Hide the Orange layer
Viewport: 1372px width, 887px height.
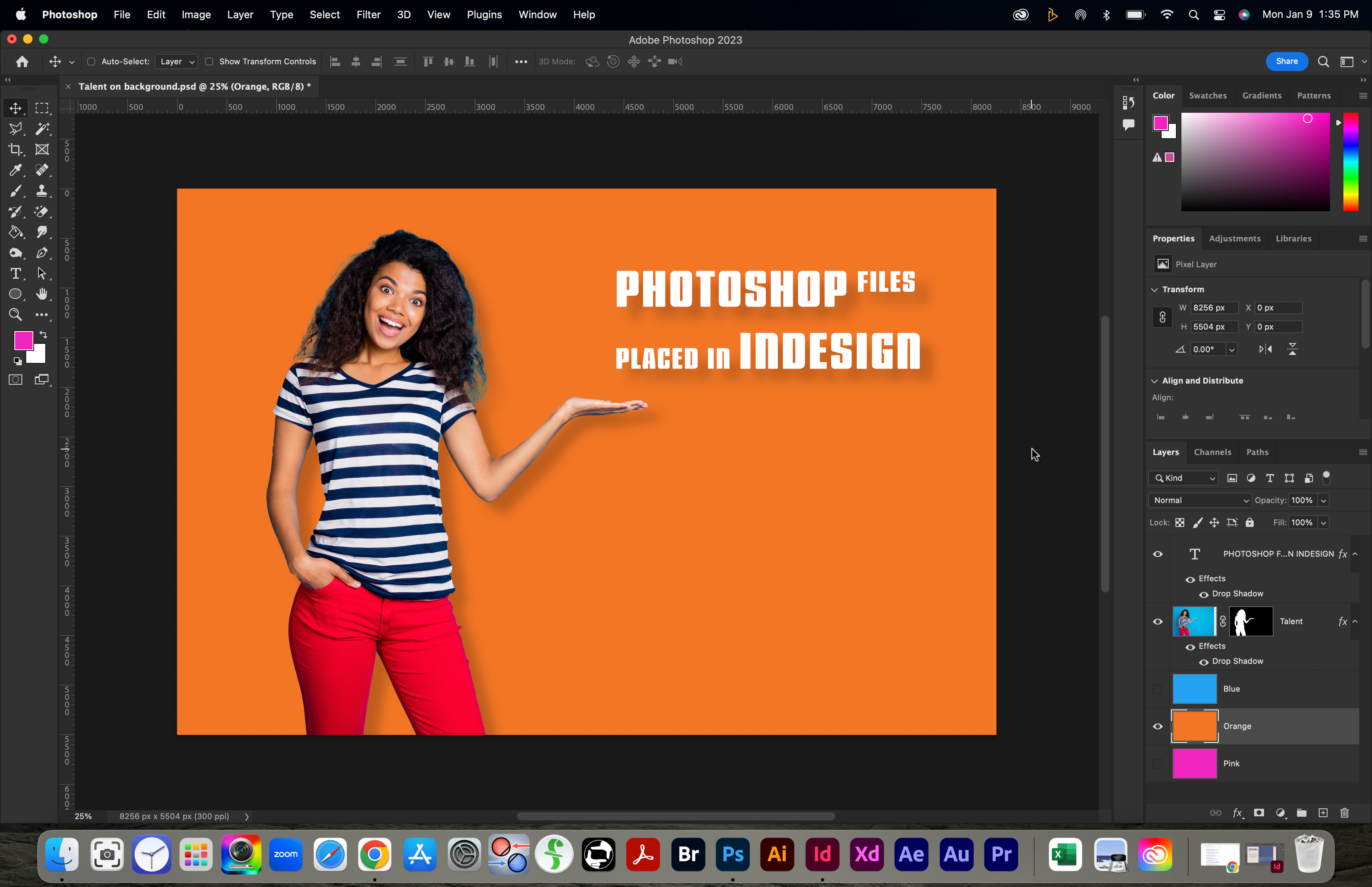tap(1157, 726)
